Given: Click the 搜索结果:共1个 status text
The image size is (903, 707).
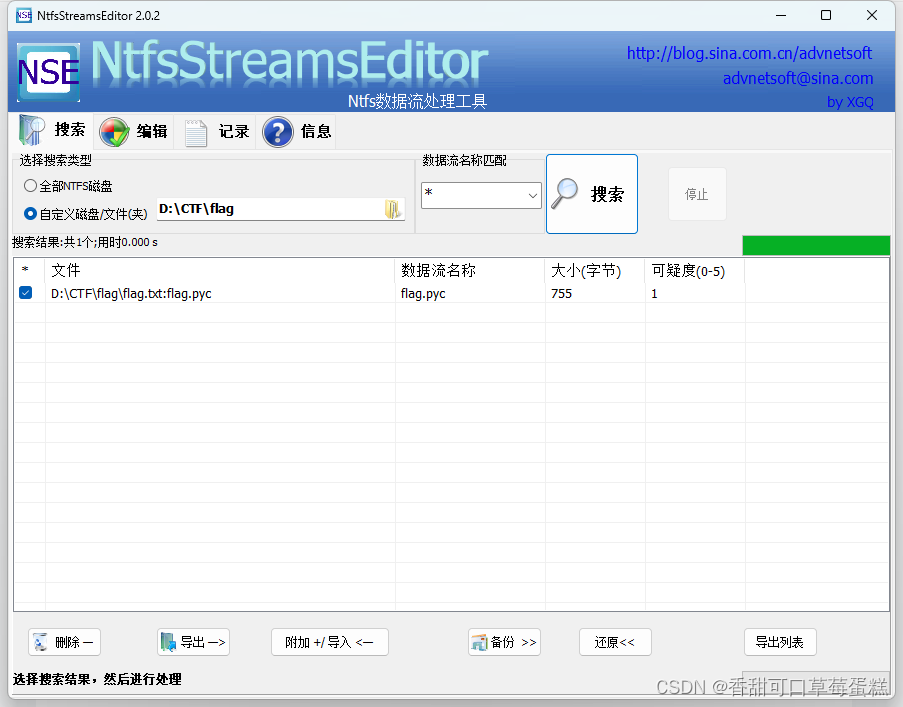Looking at the screenshot, I should (x=85, y=242).
